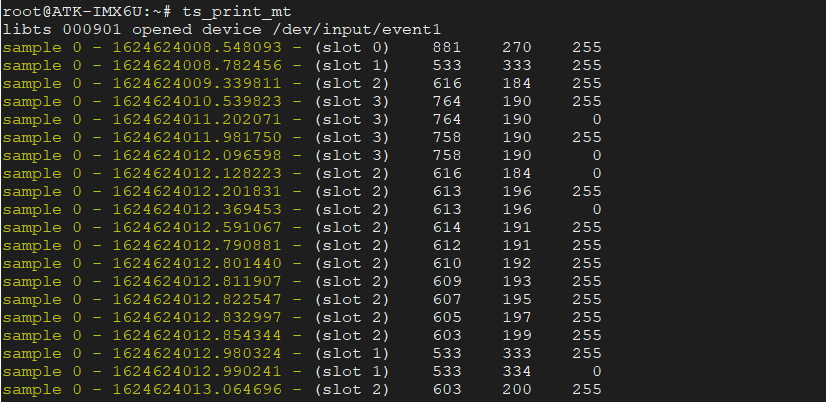Click the X coordinate value 881
The width and height of the screenshot is (826, 402).
click(x=446, y=46)
